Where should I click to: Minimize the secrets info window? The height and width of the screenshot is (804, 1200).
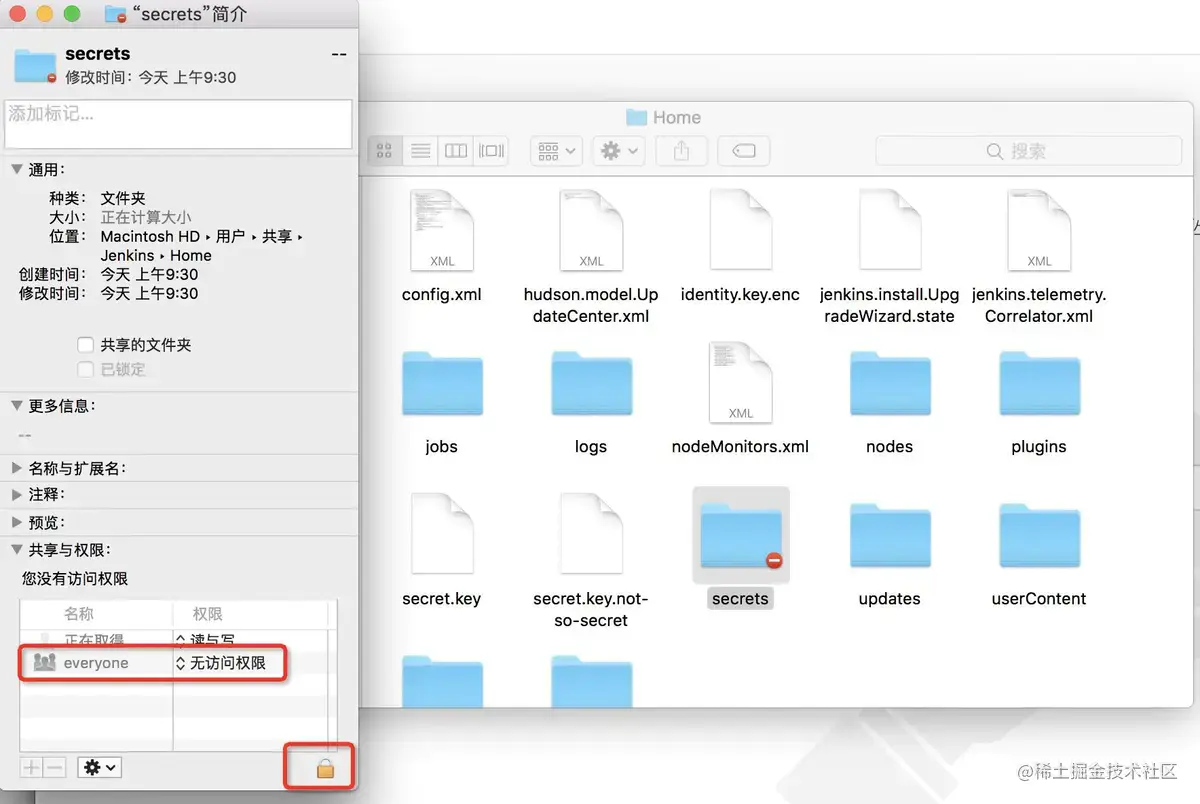pyautogui.click(x=45, y=14)
